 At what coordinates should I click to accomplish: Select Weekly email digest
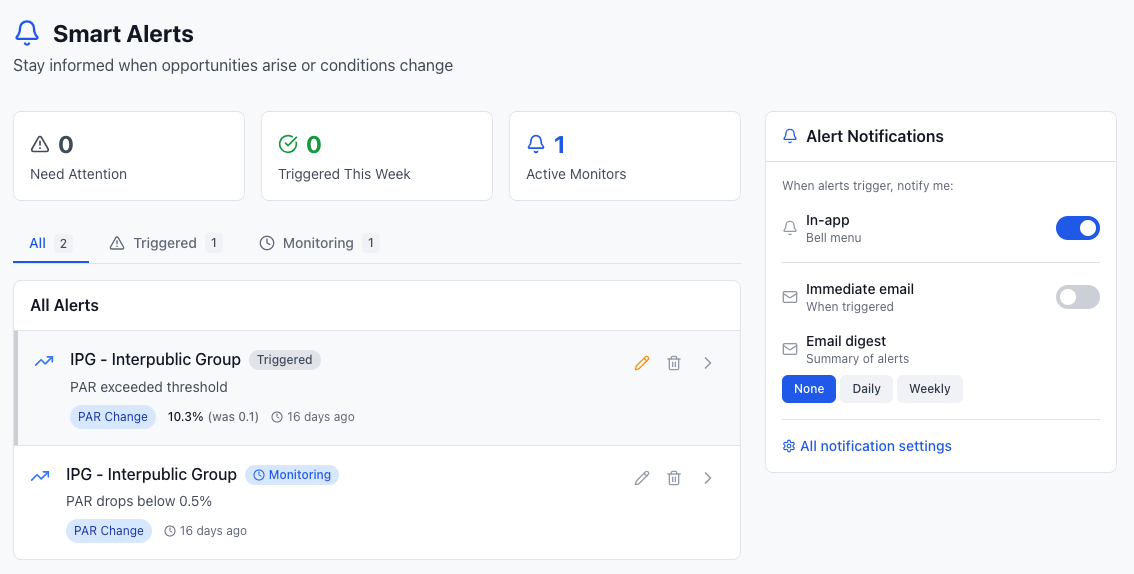pos(929,389)
